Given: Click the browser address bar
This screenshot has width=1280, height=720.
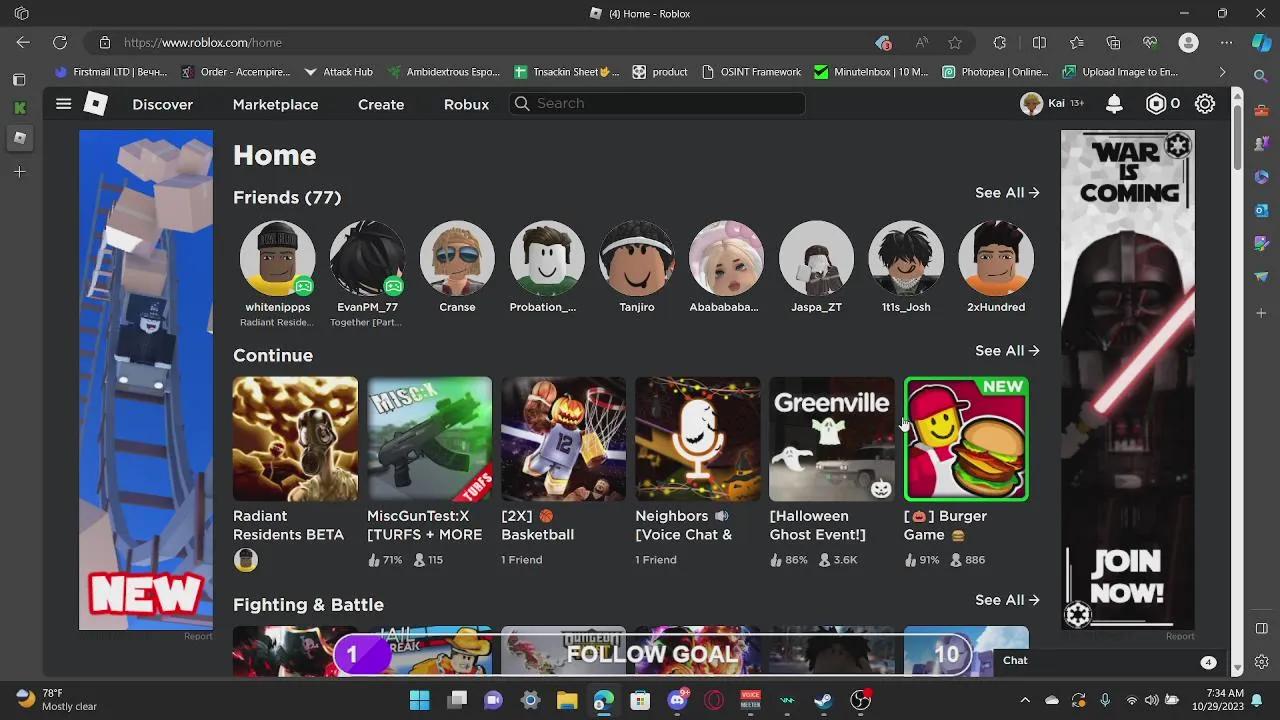Looking at the screenshot, I should [490, 43].
